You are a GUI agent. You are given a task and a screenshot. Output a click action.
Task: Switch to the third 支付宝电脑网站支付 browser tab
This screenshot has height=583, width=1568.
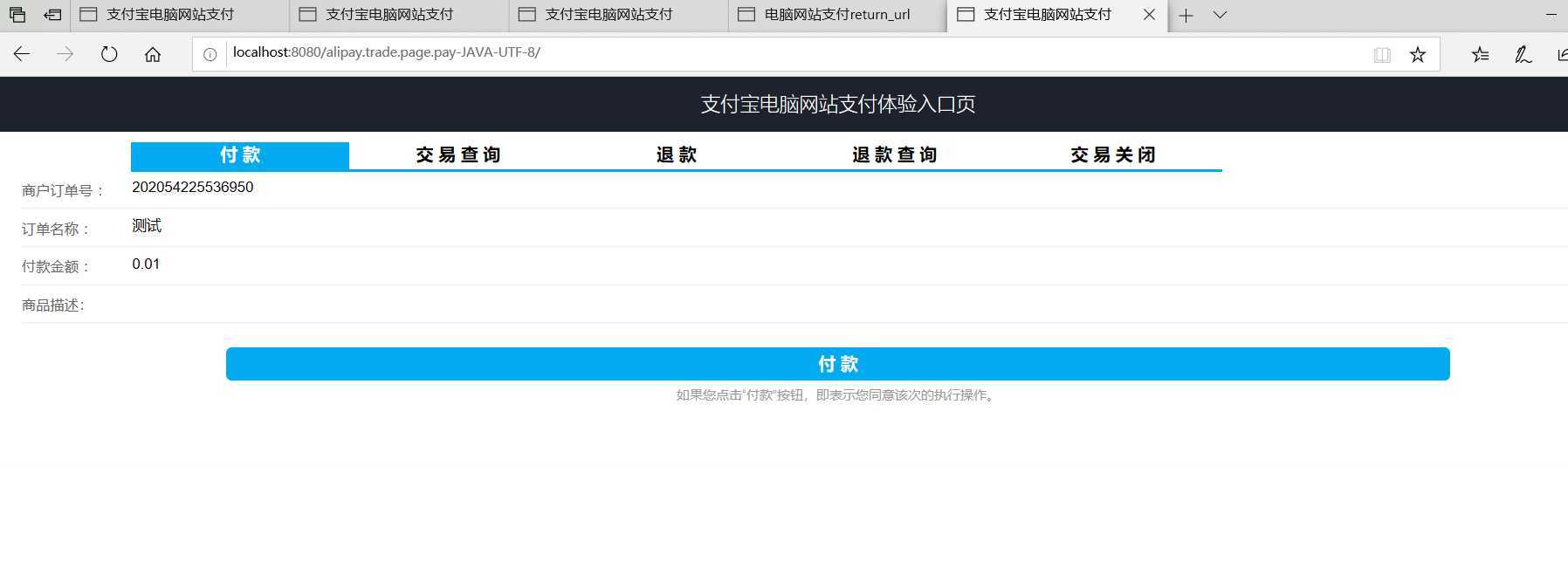coord(618,15)
